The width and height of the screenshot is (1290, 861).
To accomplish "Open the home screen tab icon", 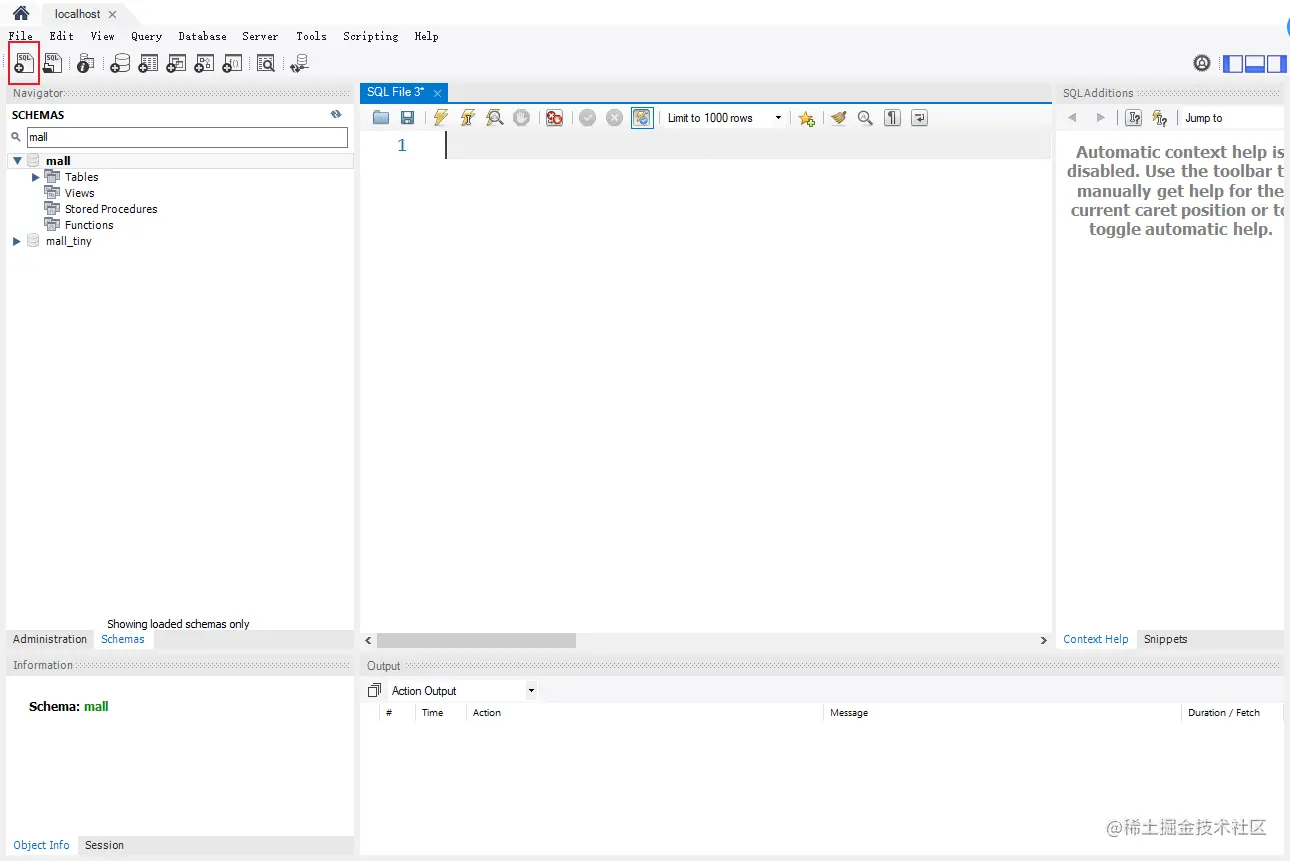I will [x=20, y=14].
